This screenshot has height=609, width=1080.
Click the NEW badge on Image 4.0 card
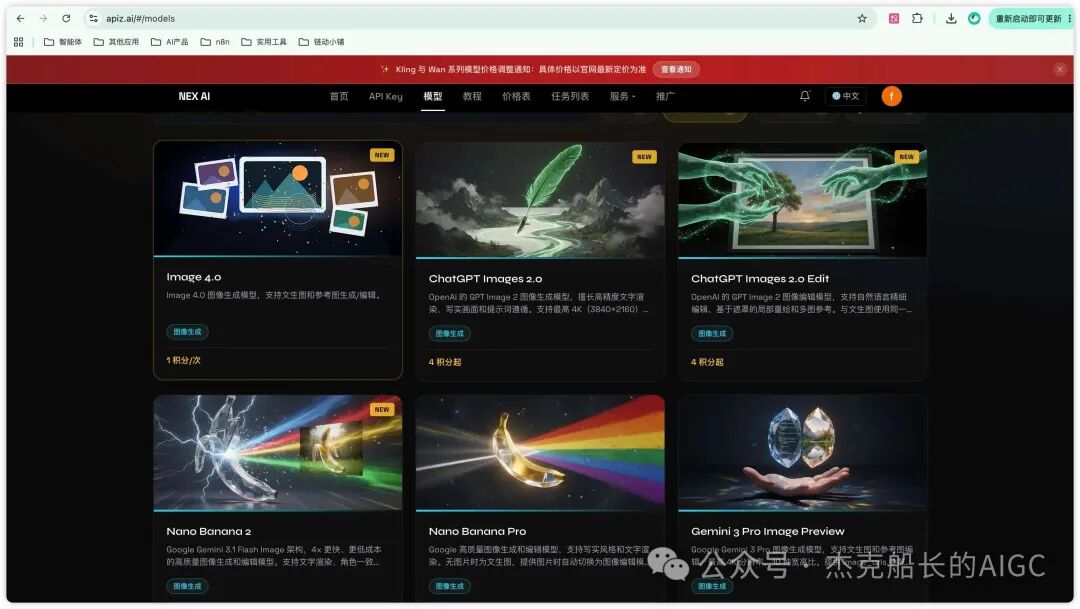382,155
